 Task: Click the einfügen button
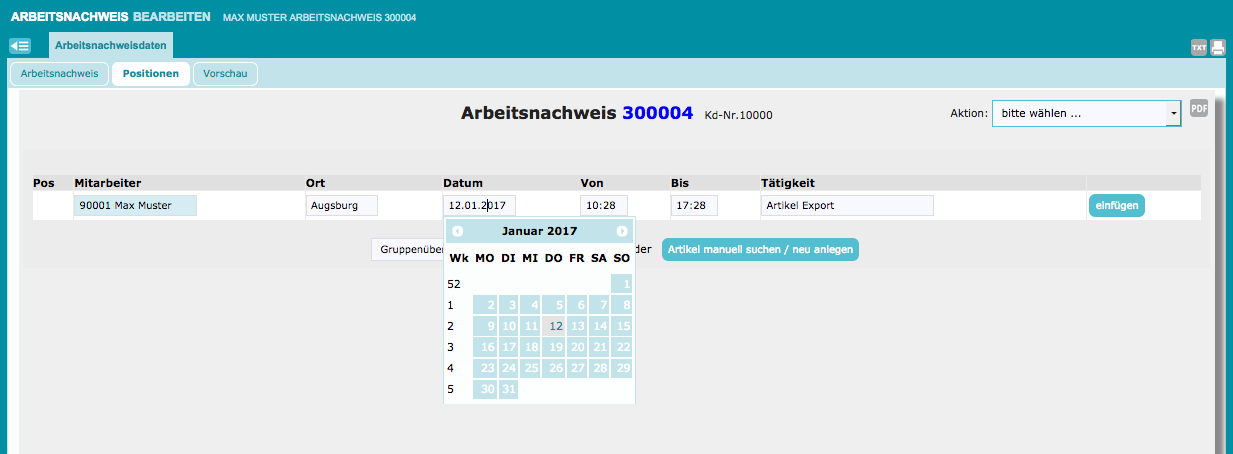1116,205
